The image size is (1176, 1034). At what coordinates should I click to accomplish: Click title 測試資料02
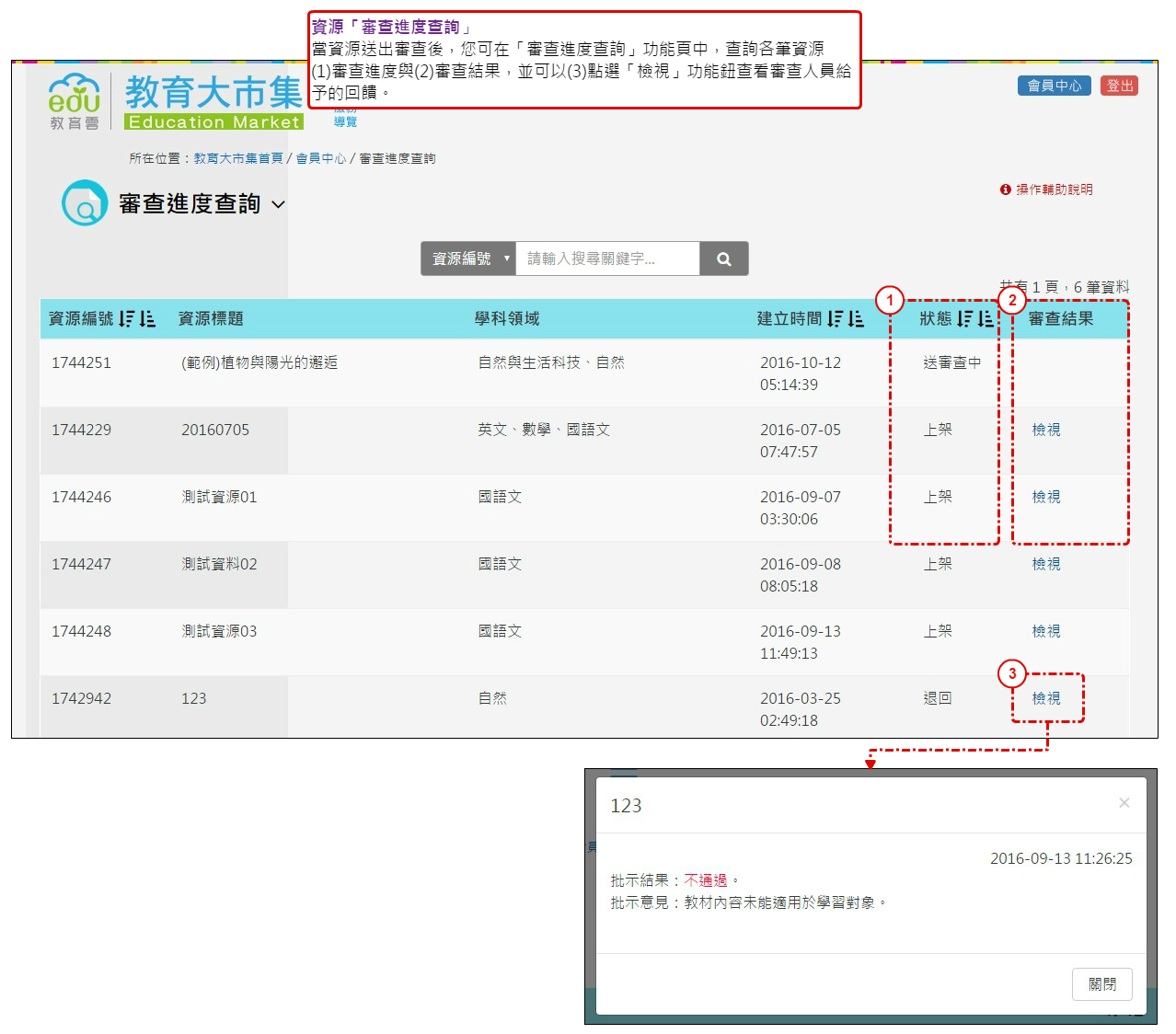[219, 564]
